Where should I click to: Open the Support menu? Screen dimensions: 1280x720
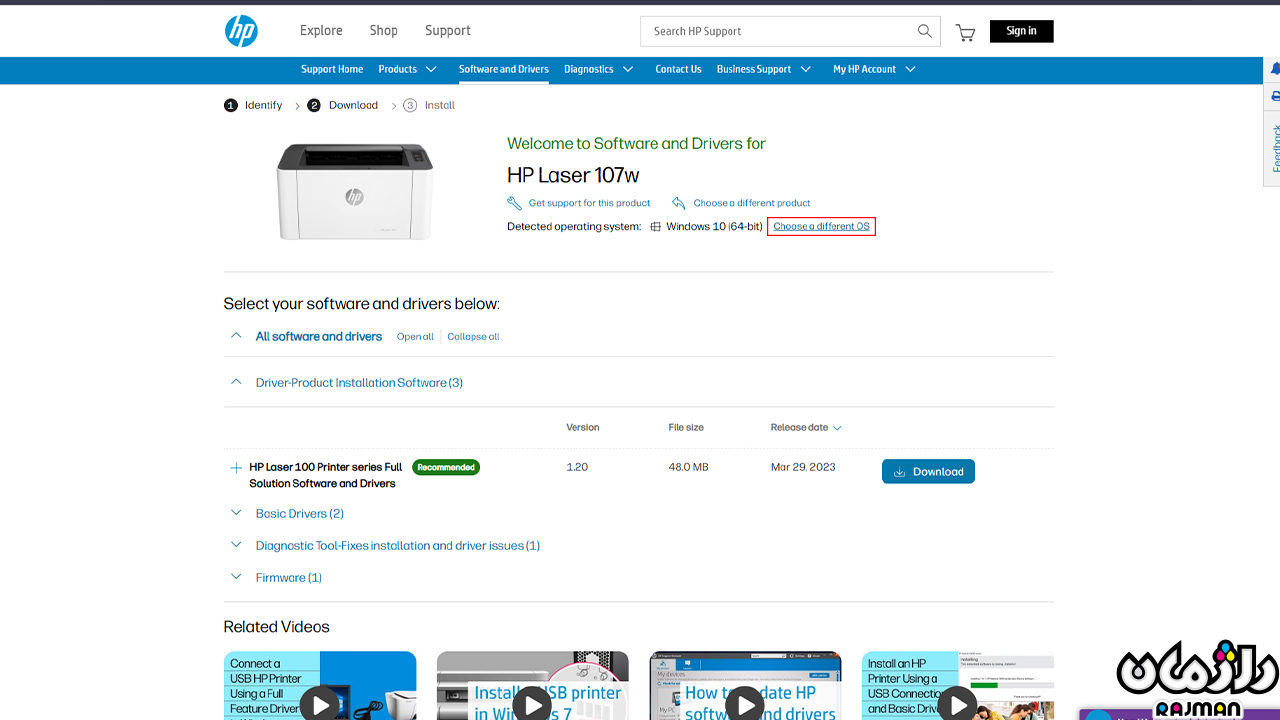(448, 31)
